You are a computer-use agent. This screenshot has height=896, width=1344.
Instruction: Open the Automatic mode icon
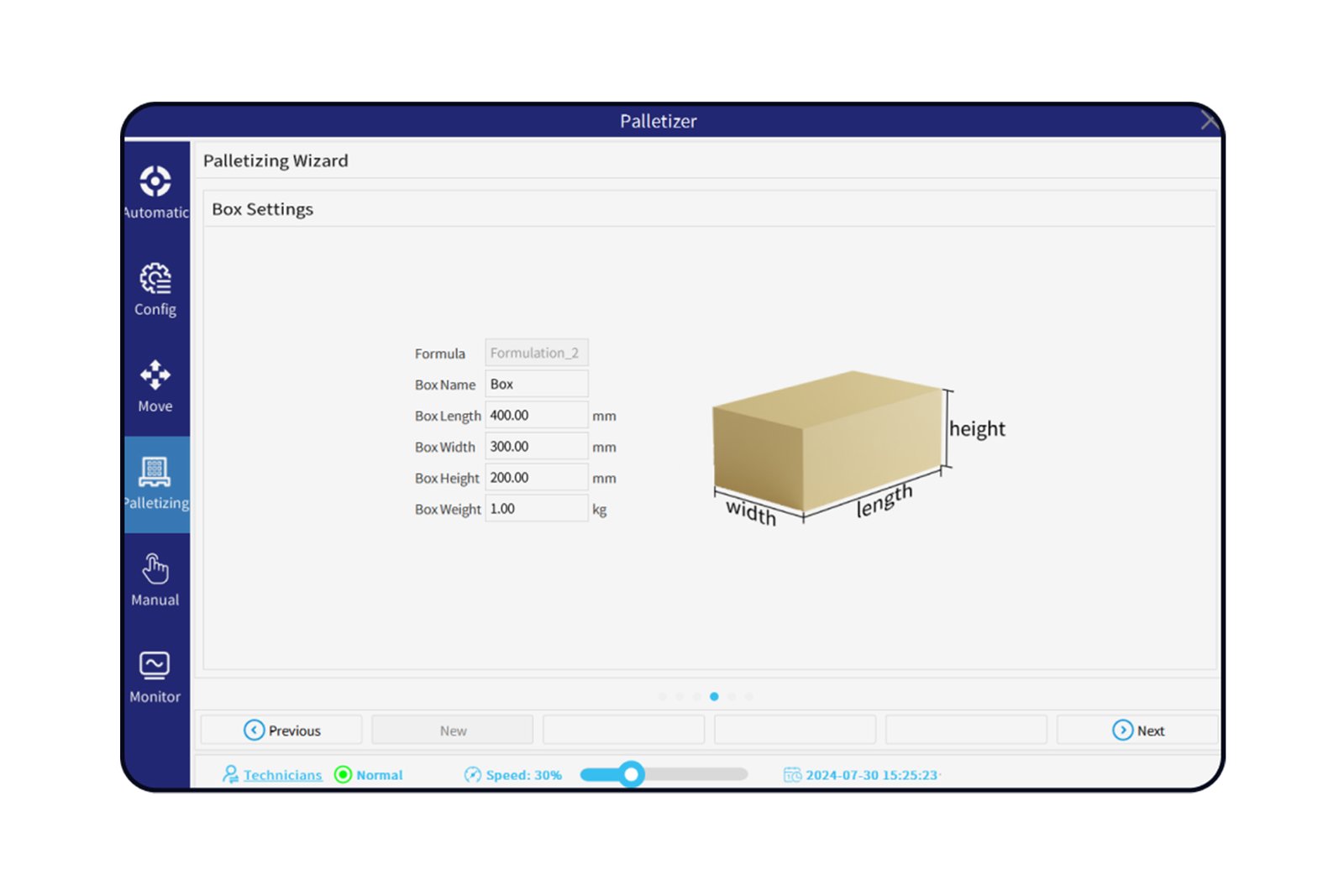(155, 181)
